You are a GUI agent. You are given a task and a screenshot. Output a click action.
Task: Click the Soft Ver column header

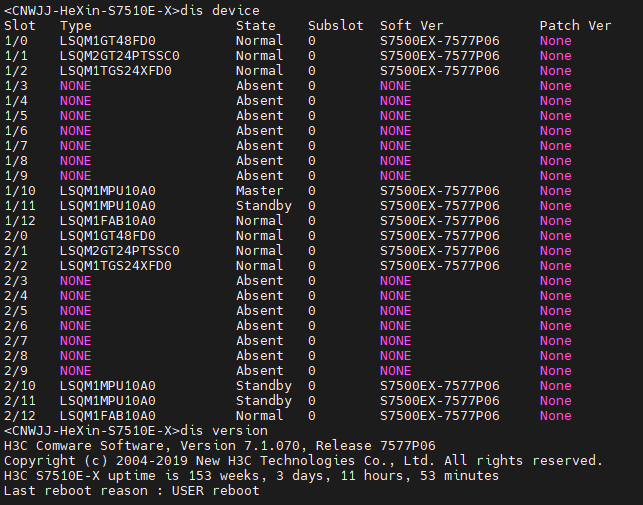[x=412, y=26]
